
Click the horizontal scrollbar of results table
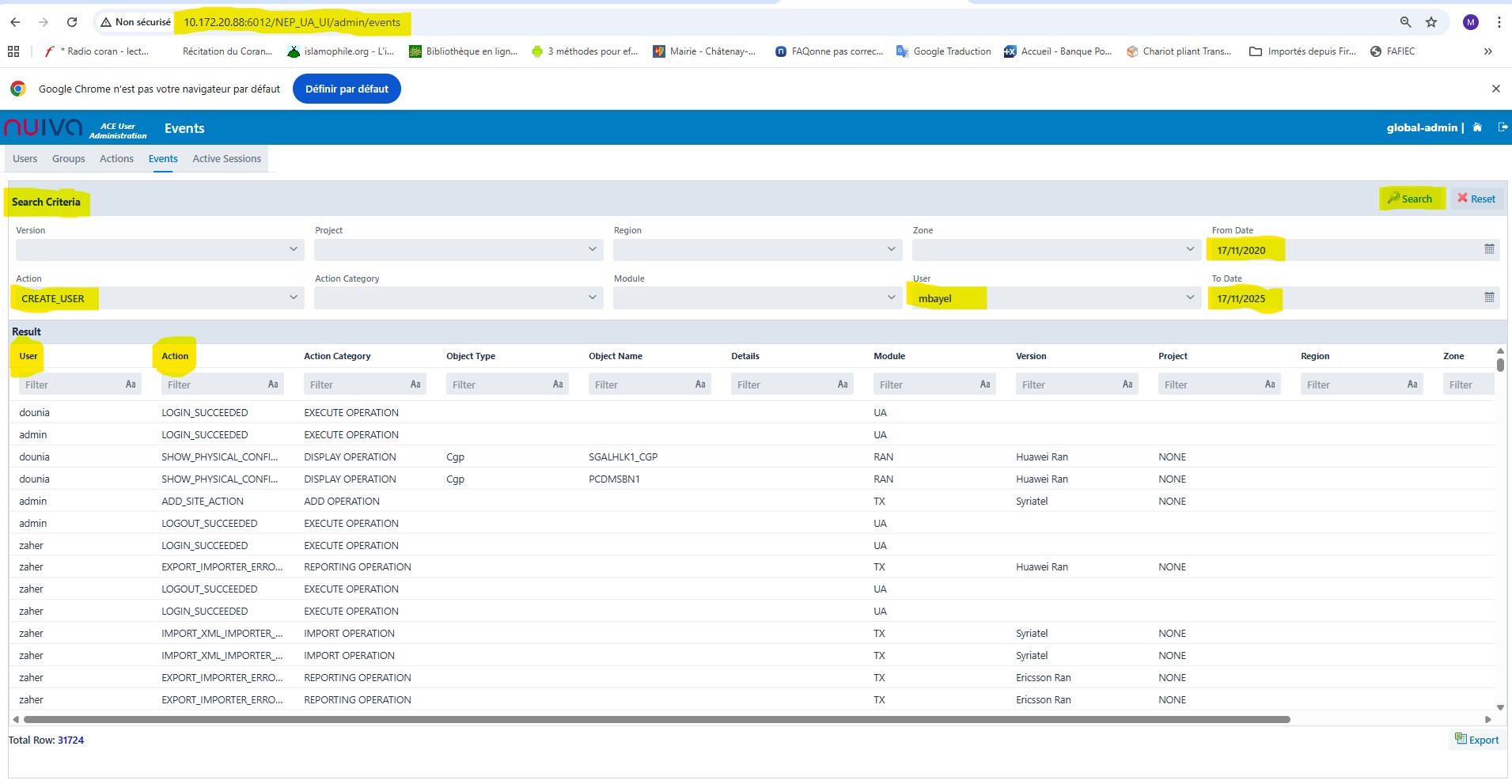point(657,720)
